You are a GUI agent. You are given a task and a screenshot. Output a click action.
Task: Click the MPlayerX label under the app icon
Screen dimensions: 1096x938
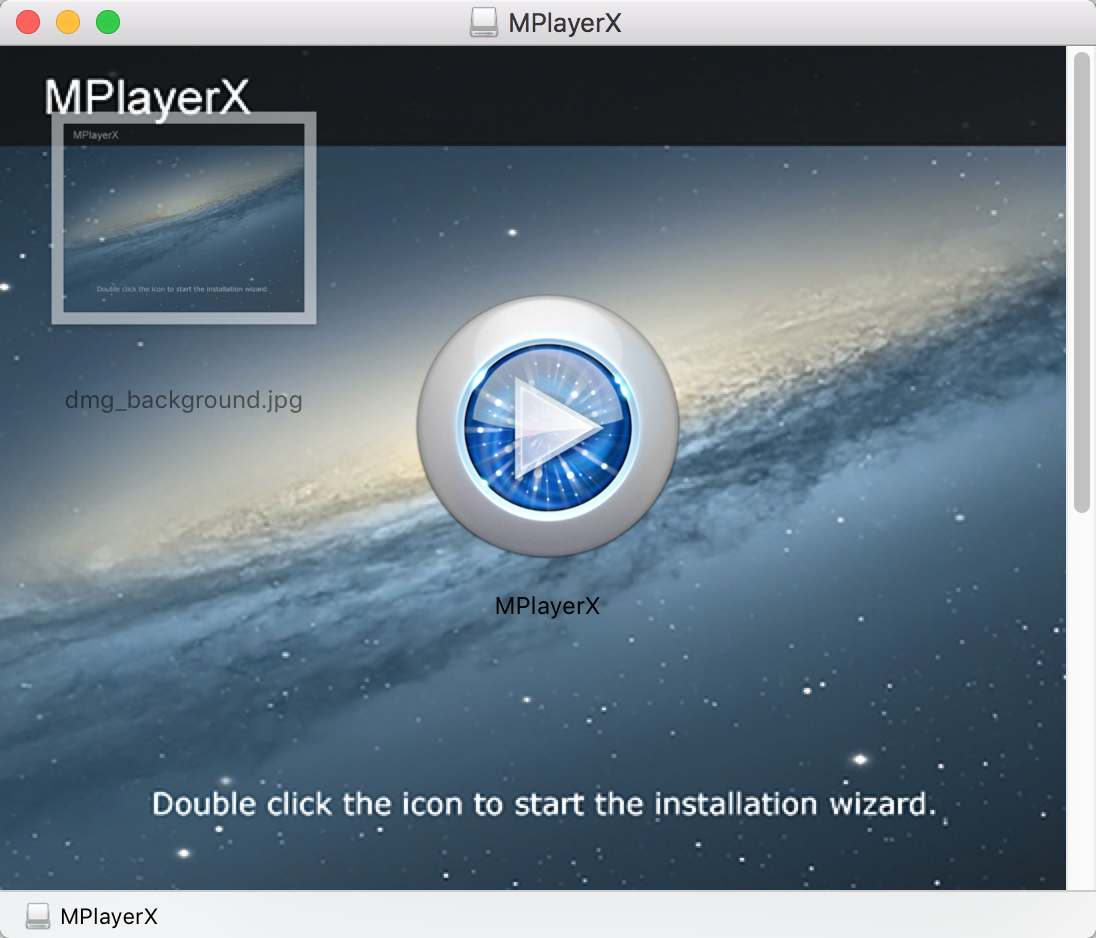pyautogui.click(x=547, y=606)
